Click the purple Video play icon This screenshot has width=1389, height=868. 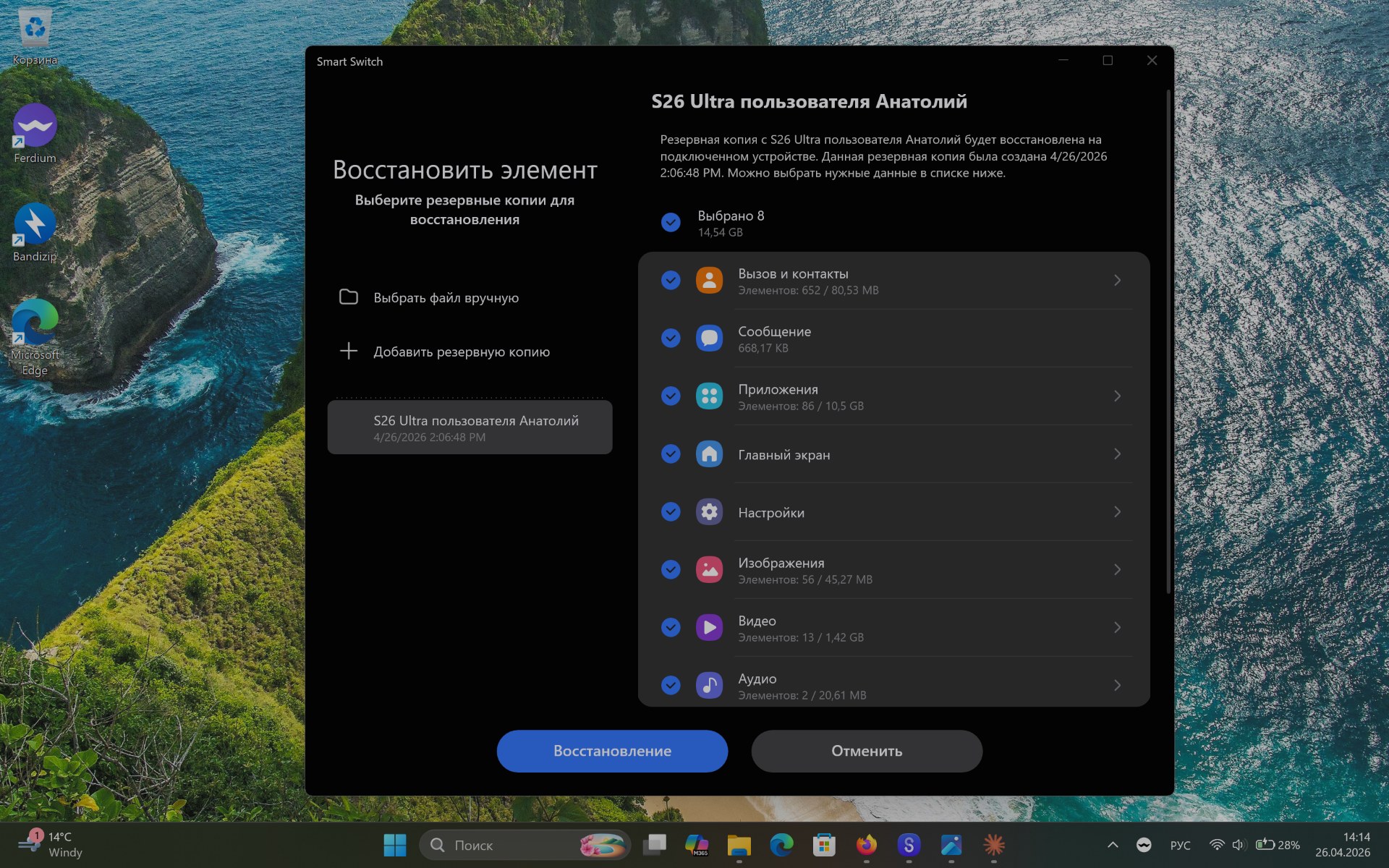[709, 627]
